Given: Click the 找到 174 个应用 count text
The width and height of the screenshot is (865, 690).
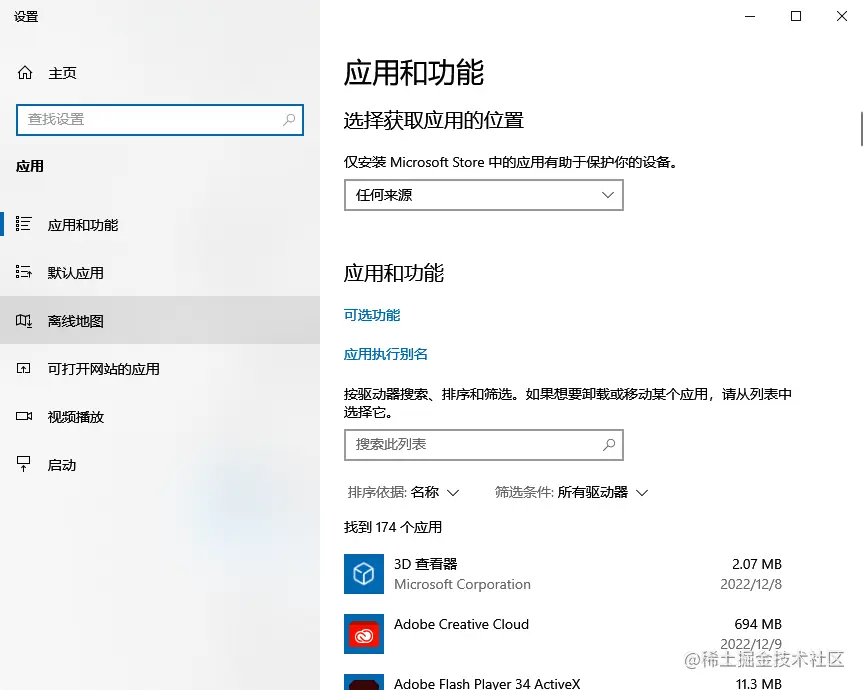Looking at the screenshot, I should click(x=393, y=527).
